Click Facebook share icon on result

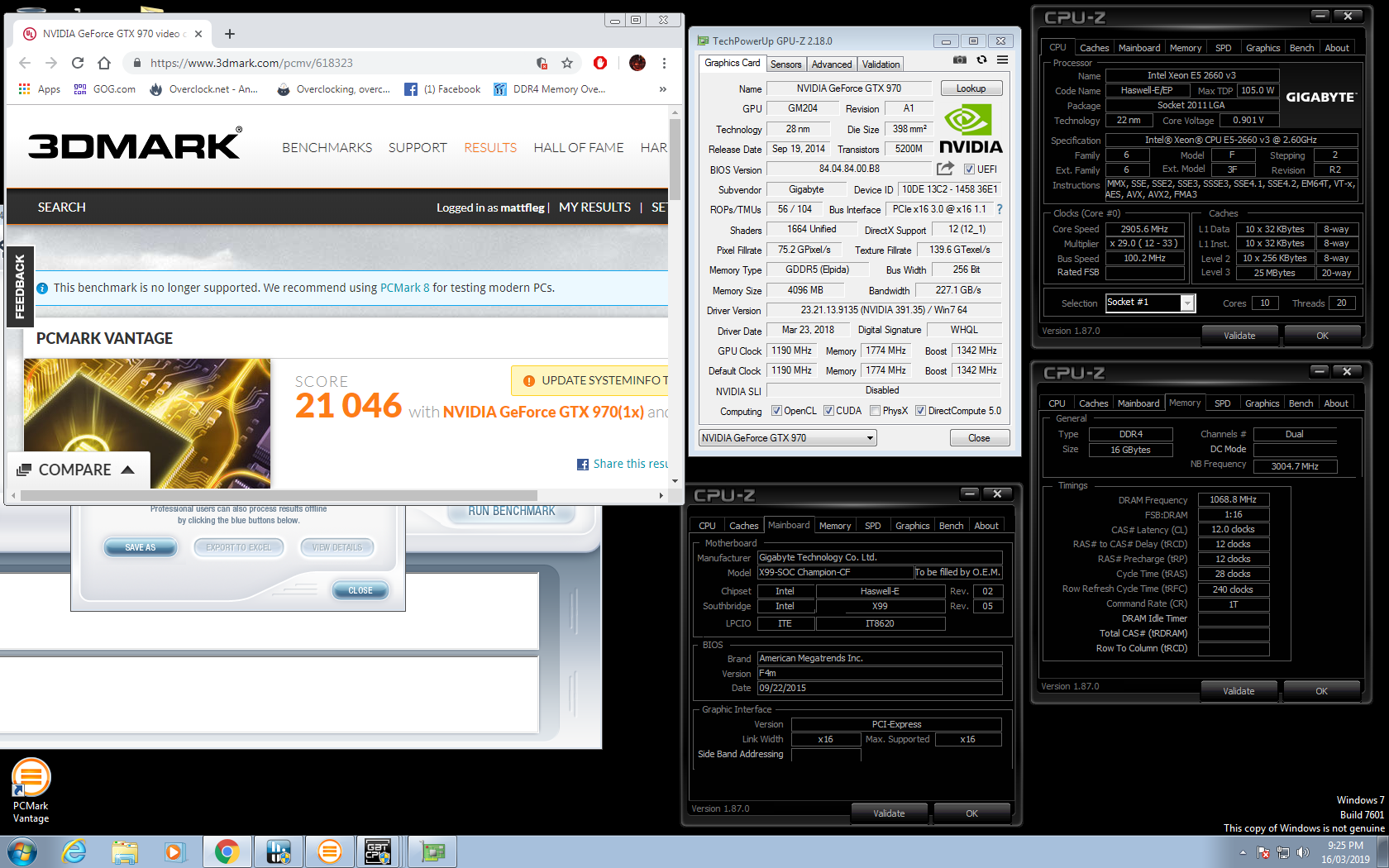pyautogui.click(x=583, y=465)
